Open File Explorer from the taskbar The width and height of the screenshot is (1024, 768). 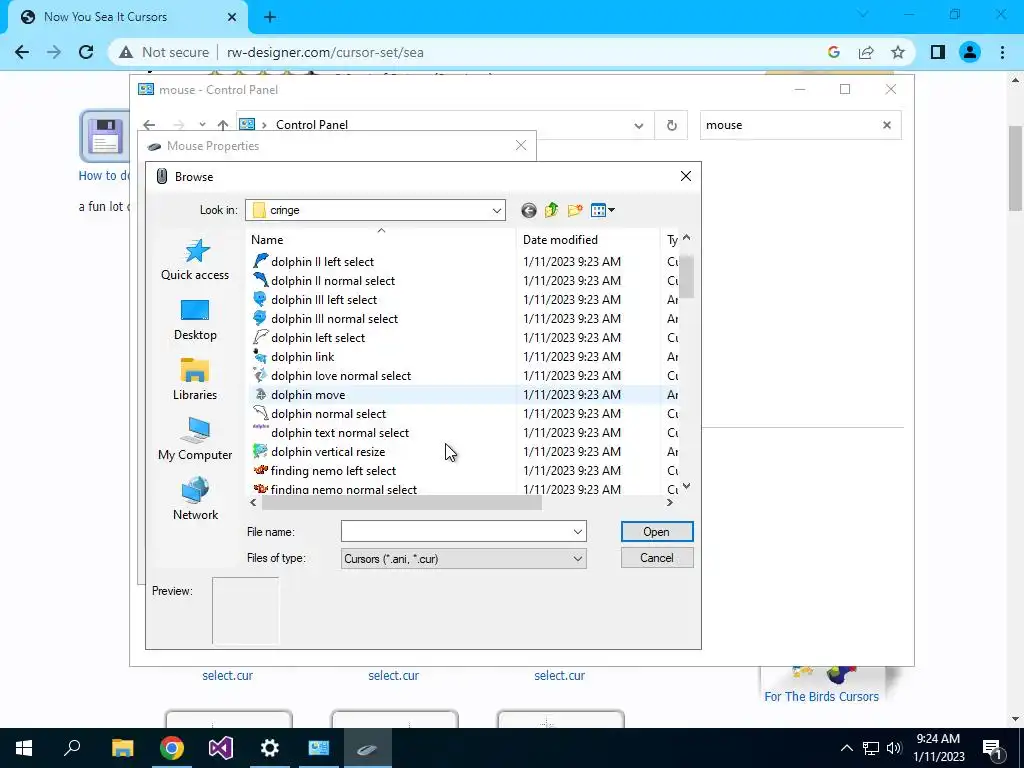click(122, 748)
